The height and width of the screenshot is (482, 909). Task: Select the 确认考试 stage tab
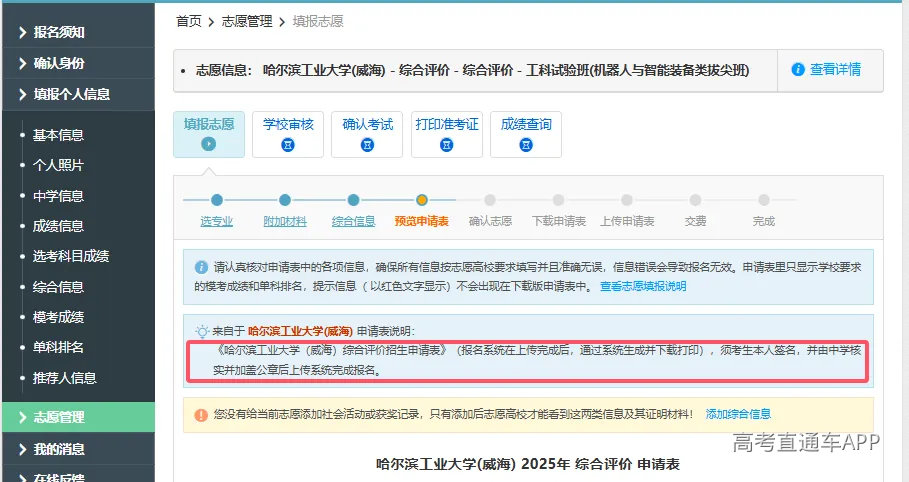pos(367,135)
